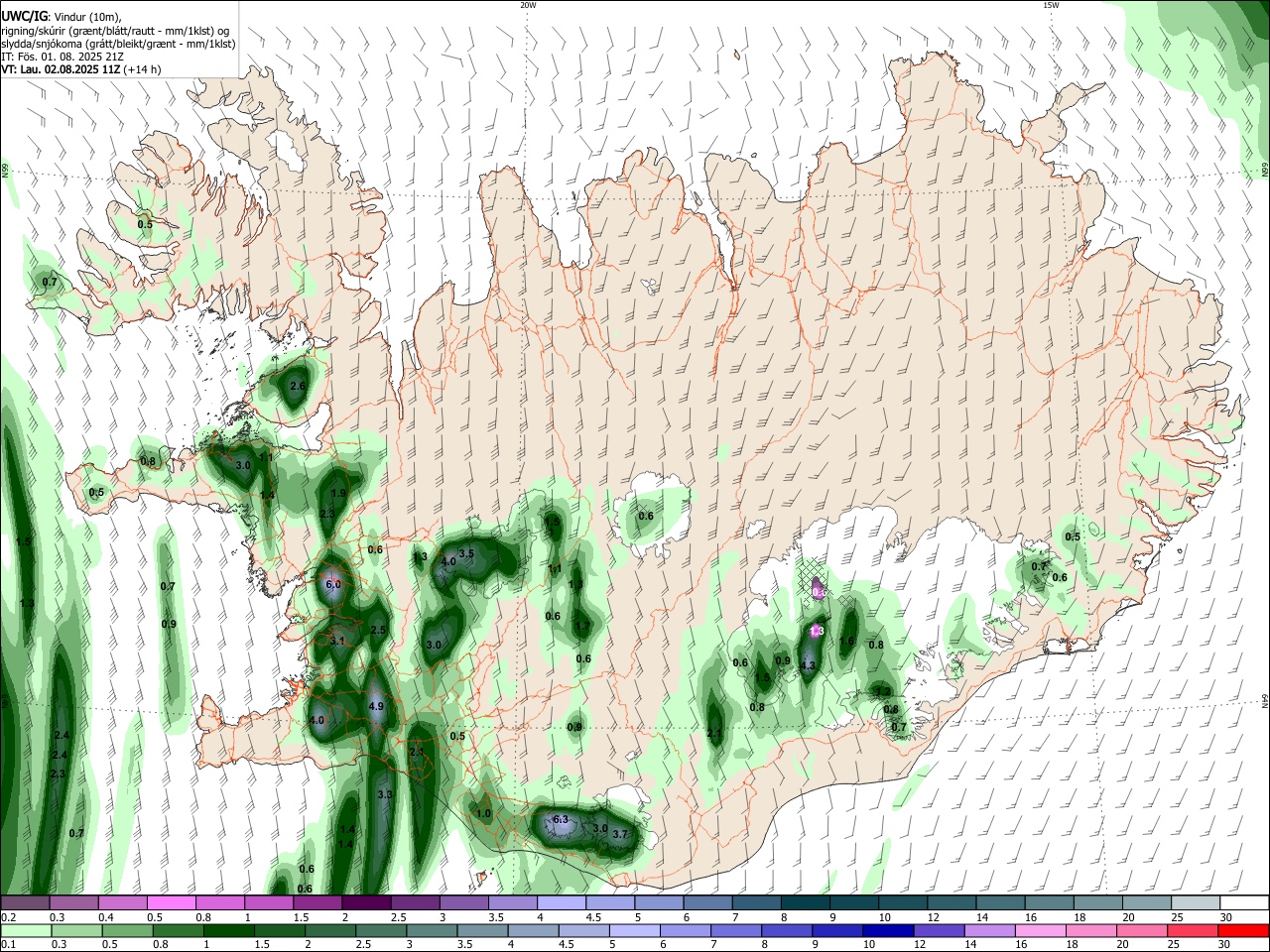Select the dusky mauve 0.2 swatch on upper scale
1270x952 pixels.
coord(25,903)
